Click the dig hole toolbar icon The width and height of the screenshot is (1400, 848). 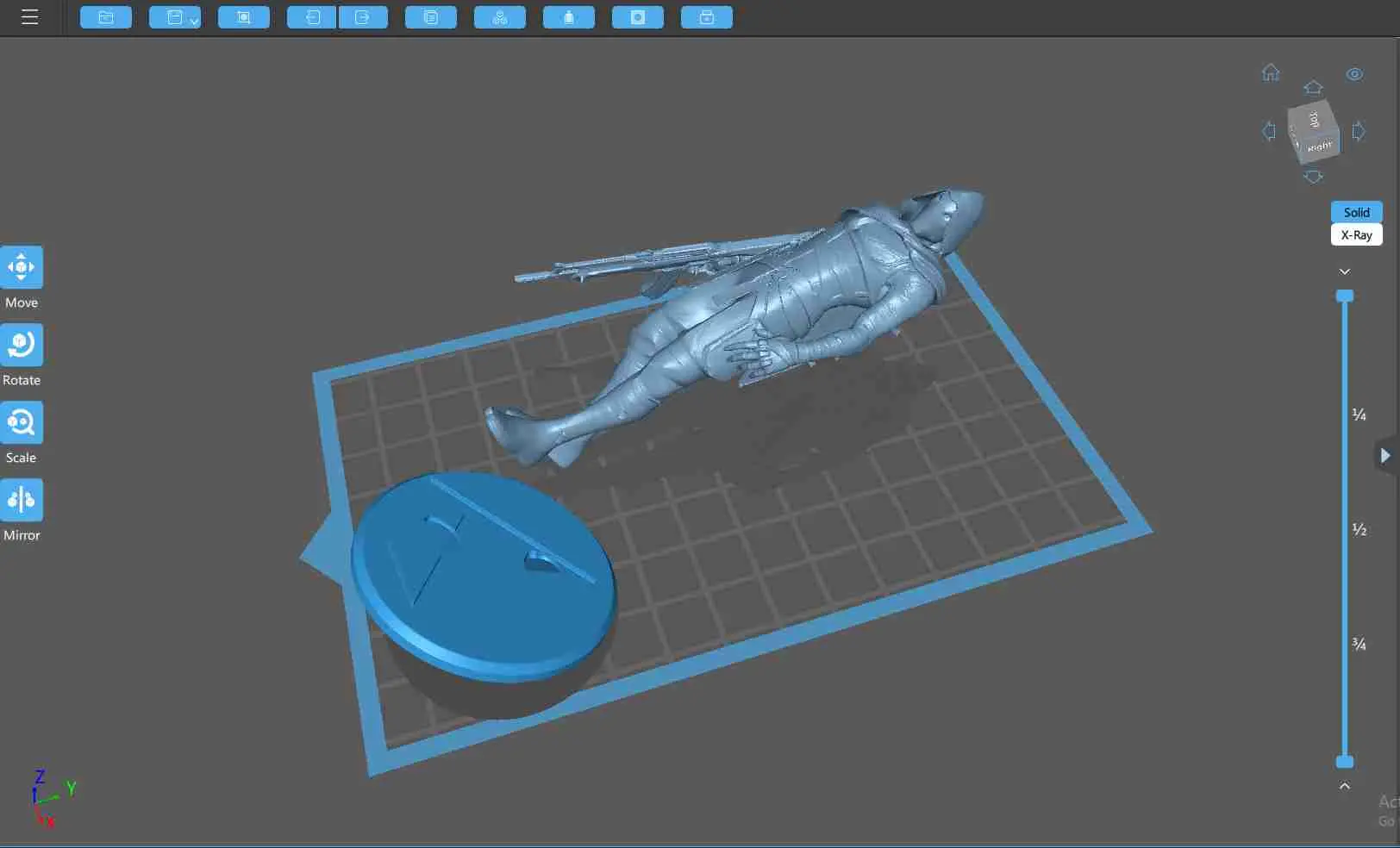(638, 17)
